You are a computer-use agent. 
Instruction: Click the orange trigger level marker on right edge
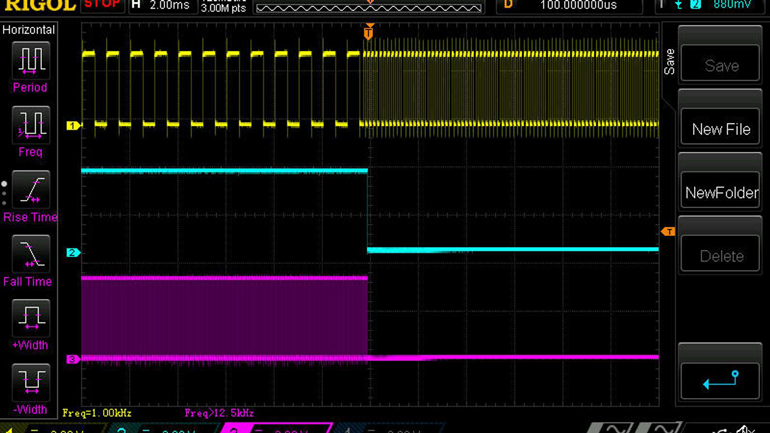(x=668, y=231)
